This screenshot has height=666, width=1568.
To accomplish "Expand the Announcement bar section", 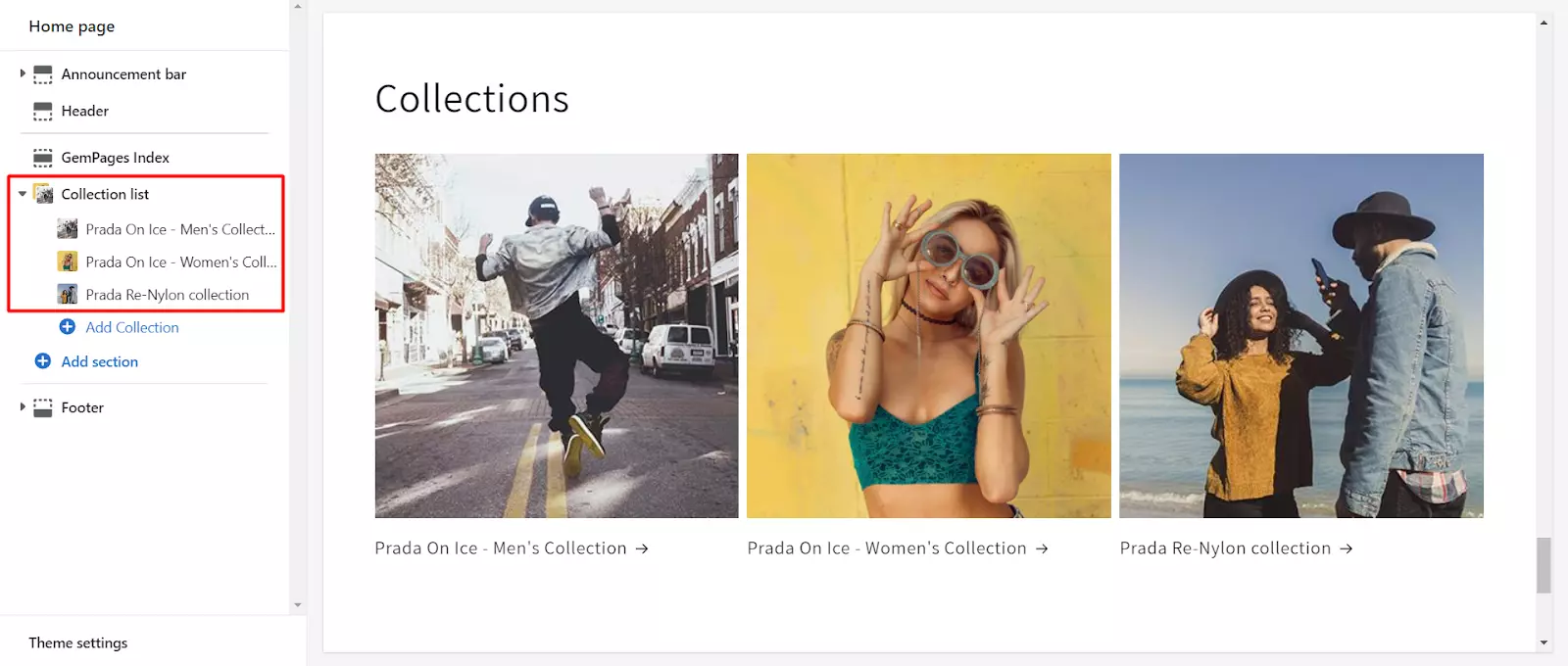I will click(x=23, y=73).
